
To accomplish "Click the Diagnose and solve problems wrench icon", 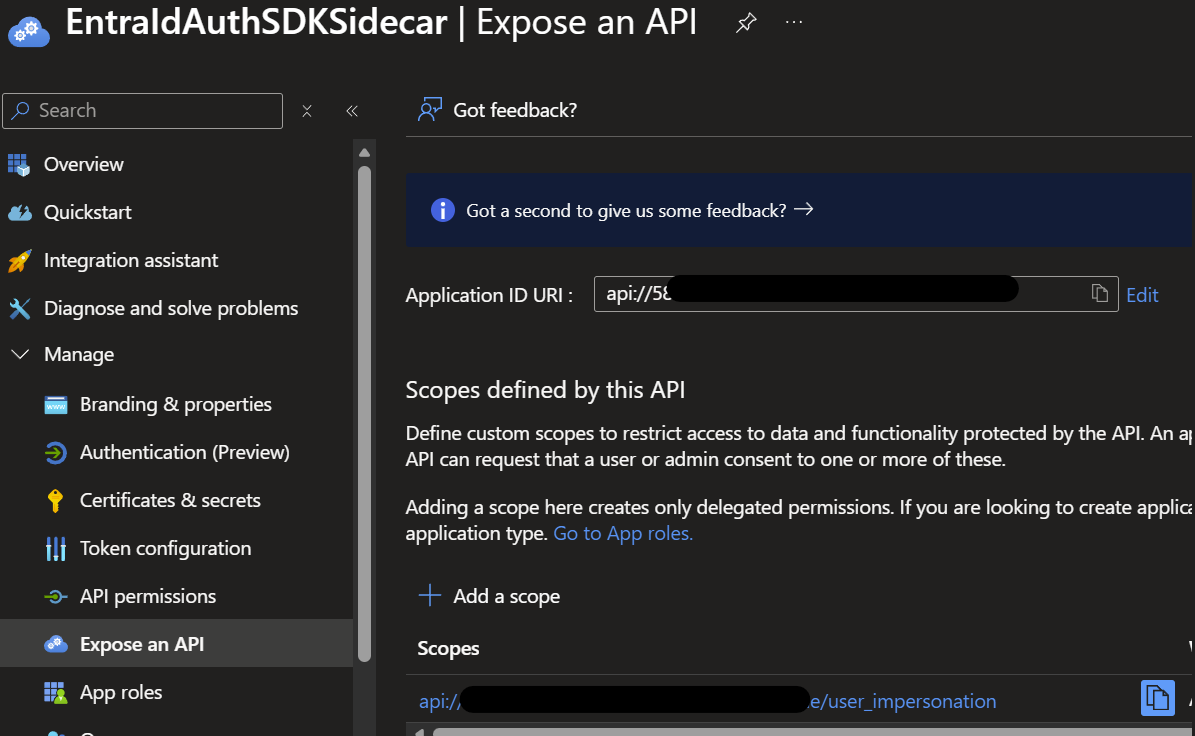I will pos(19,309).
